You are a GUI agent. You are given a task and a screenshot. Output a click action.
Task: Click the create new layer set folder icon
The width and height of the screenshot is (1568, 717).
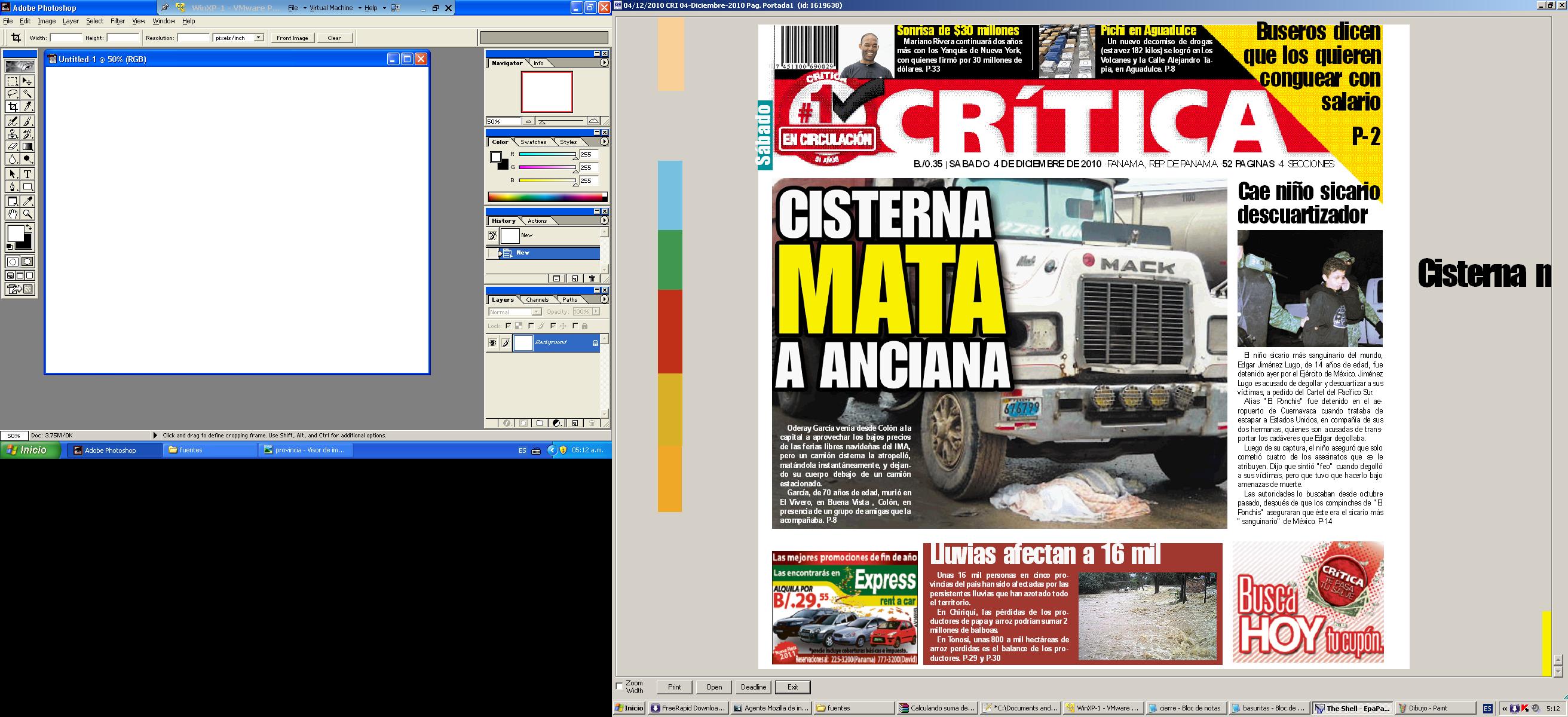pos(540,423)
